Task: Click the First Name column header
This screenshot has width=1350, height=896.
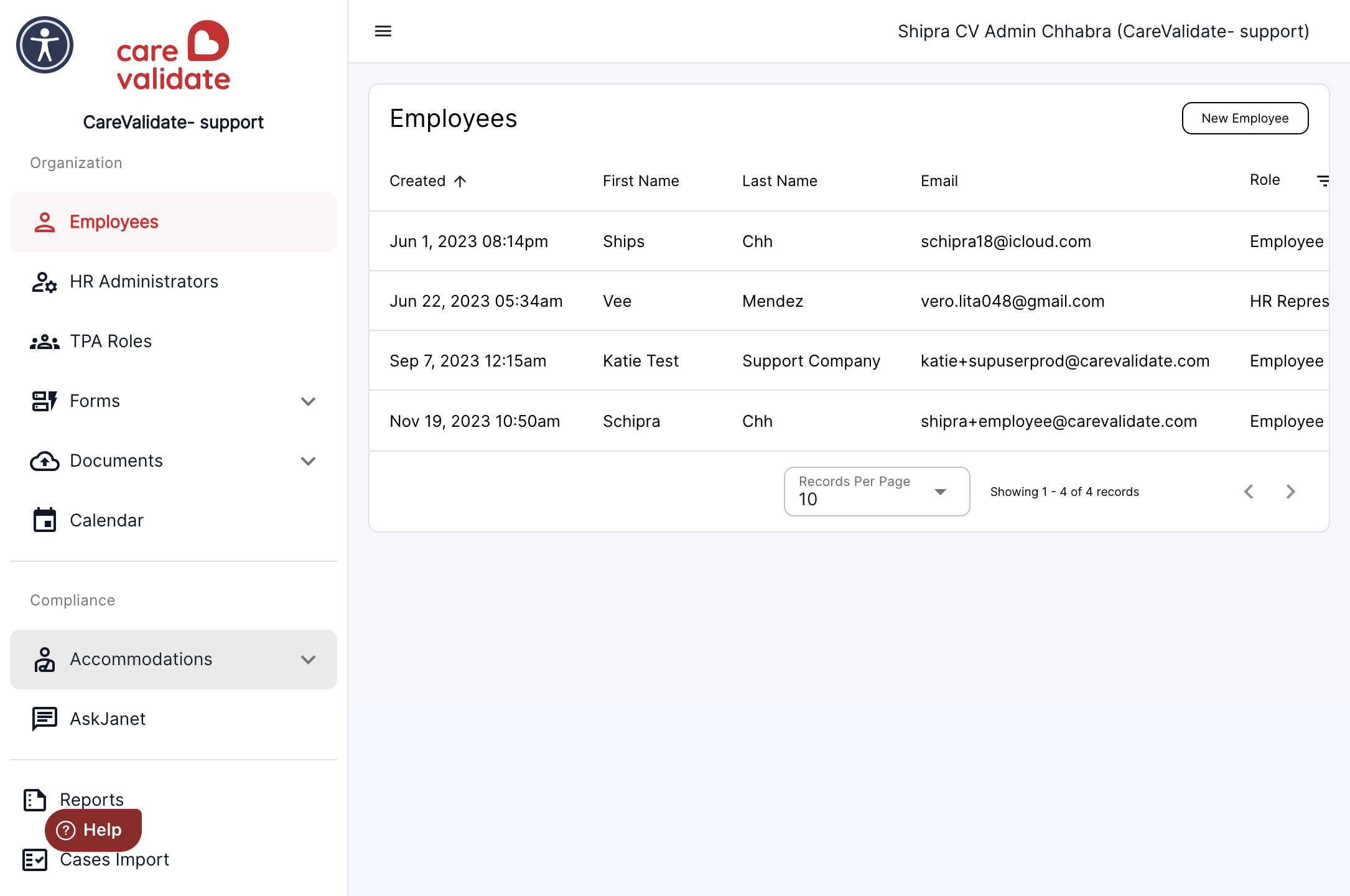Action: (641, 181)
